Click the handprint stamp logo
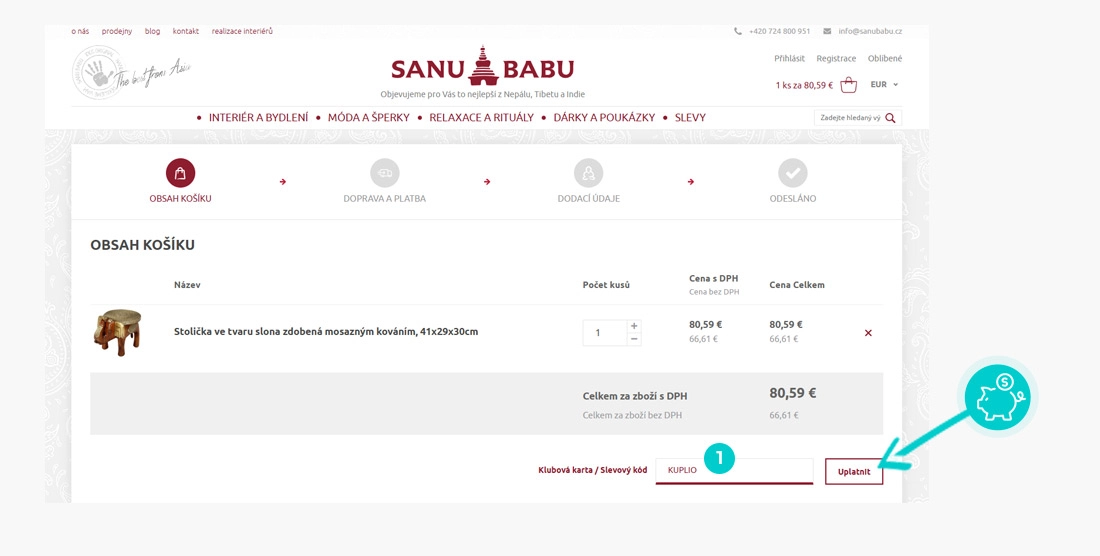Viewport: 1100px width, 556px height. [x=97, y=73]
